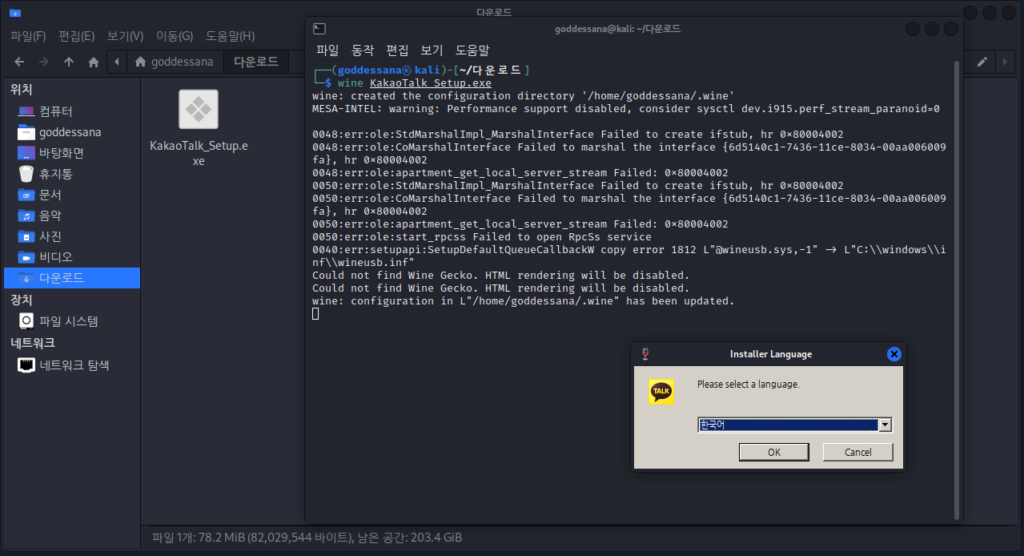Click the file manager window icon in title bar

coord(15,12)
